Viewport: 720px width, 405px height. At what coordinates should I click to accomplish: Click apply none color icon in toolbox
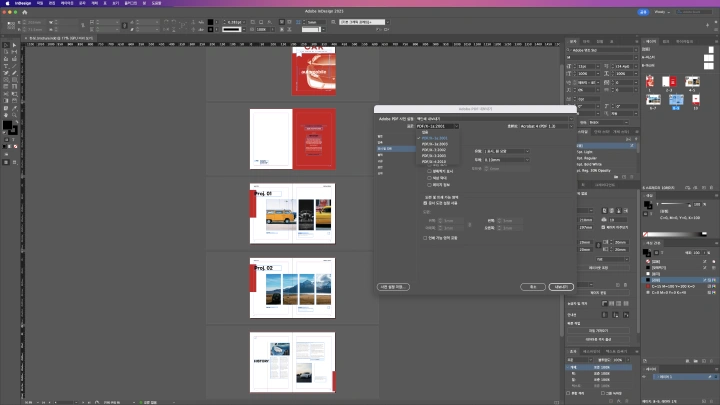pyautogui.click(x=15, y=146)
